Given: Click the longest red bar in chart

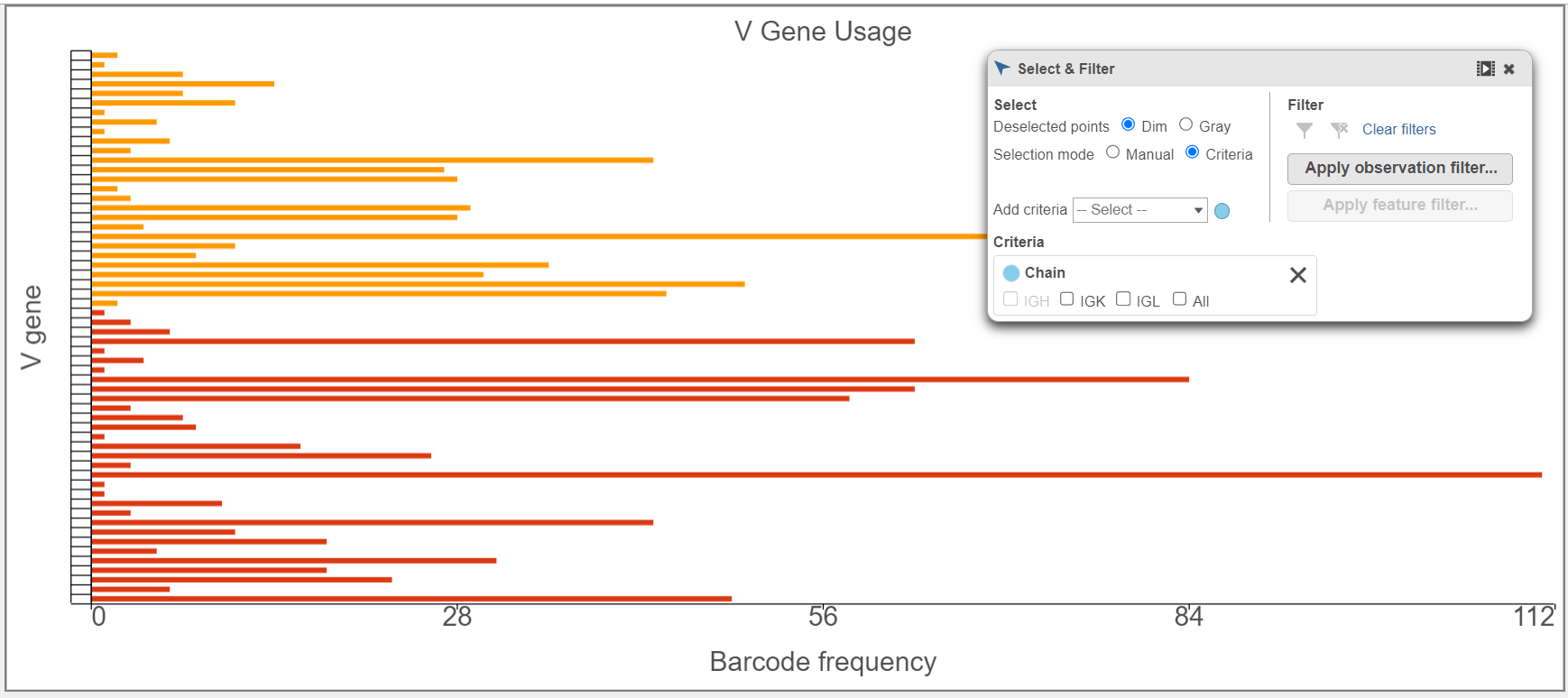Looking at the screenshot, I should coord(812,474).
